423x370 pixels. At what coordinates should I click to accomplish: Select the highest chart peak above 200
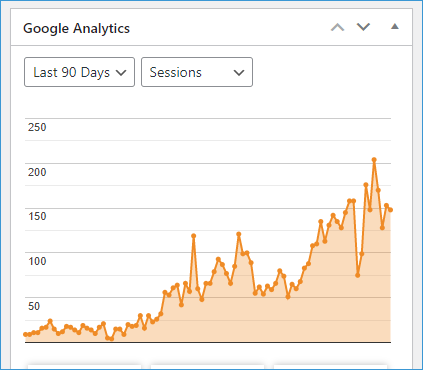click(374, 160)
